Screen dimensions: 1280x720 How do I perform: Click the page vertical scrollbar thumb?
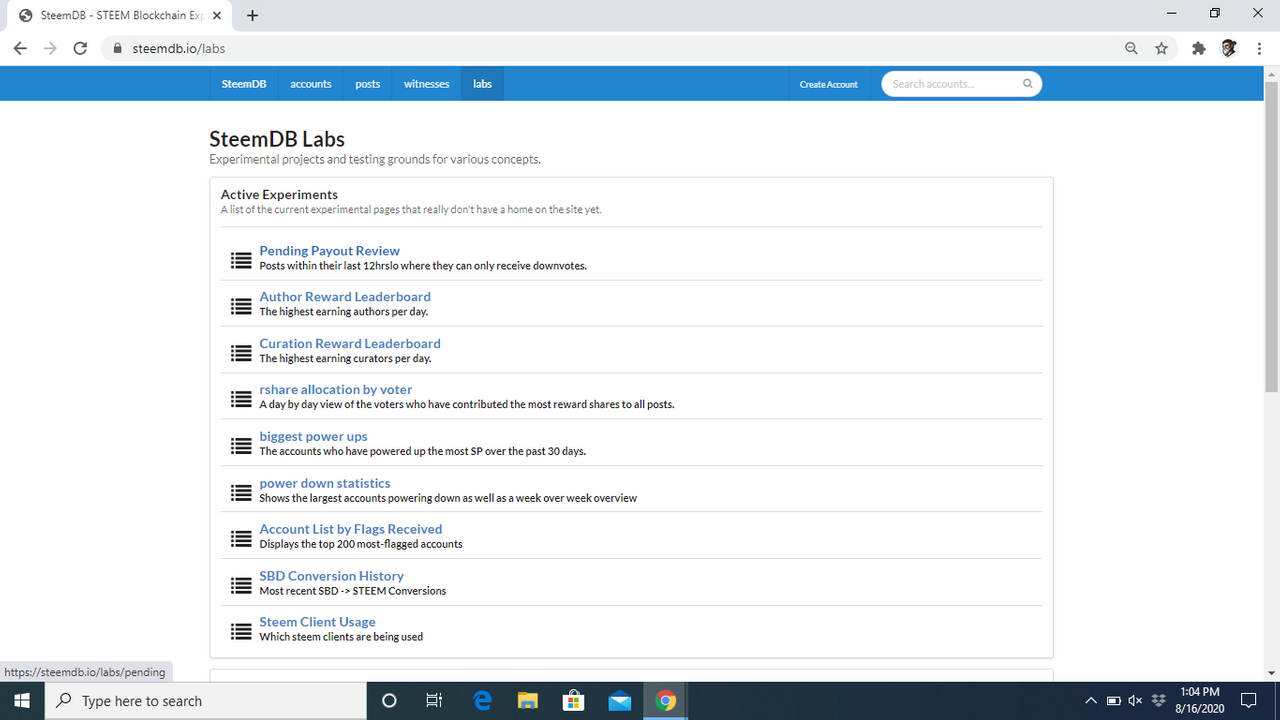point(1272,237)
